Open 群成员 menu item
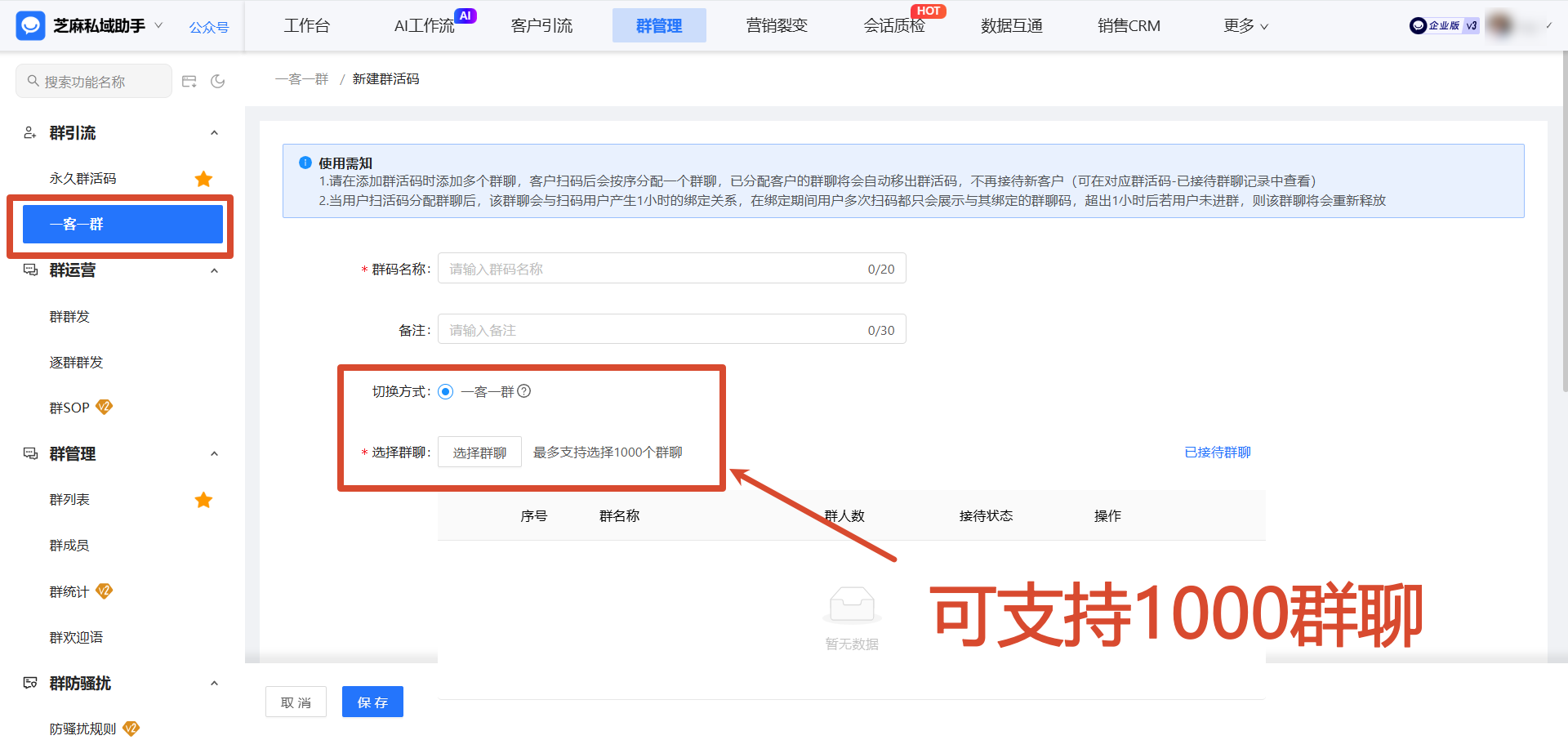Image resolution: width=1568 pixels, height=740 pixels. tap(69, 545)
